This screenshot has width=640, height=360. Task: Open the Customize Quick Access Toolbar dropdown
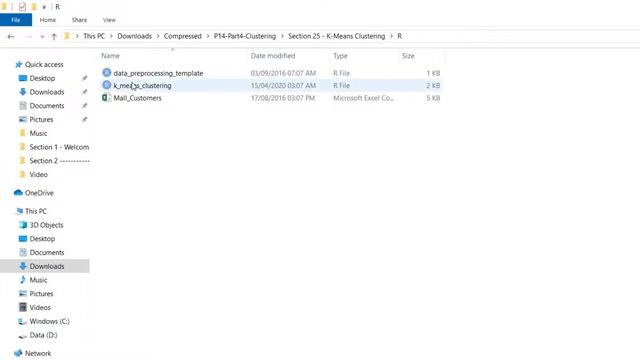(x=44, y=7)
